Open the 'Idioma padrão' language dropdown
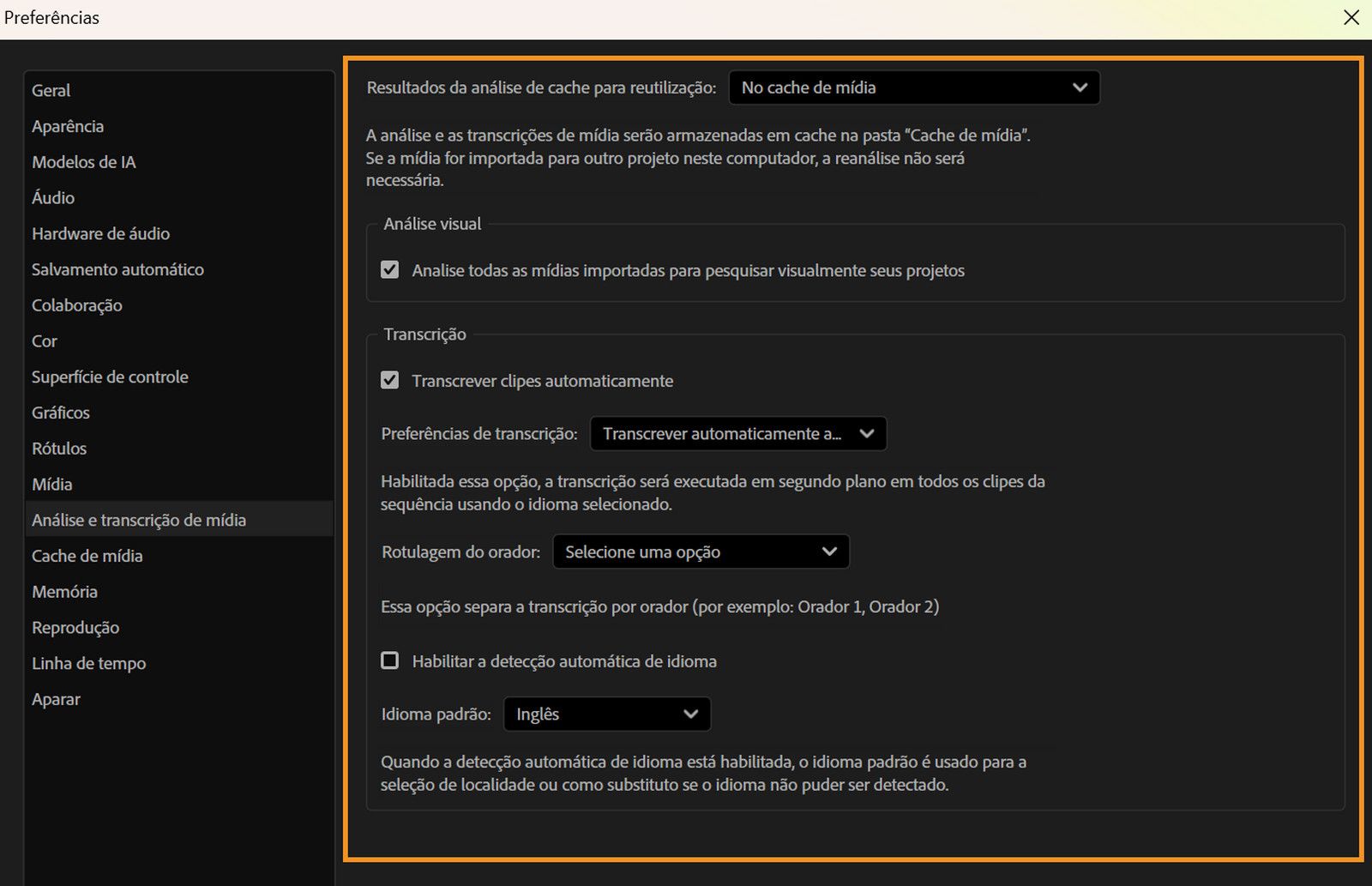1372x886 pixels. tap(606, 714)
